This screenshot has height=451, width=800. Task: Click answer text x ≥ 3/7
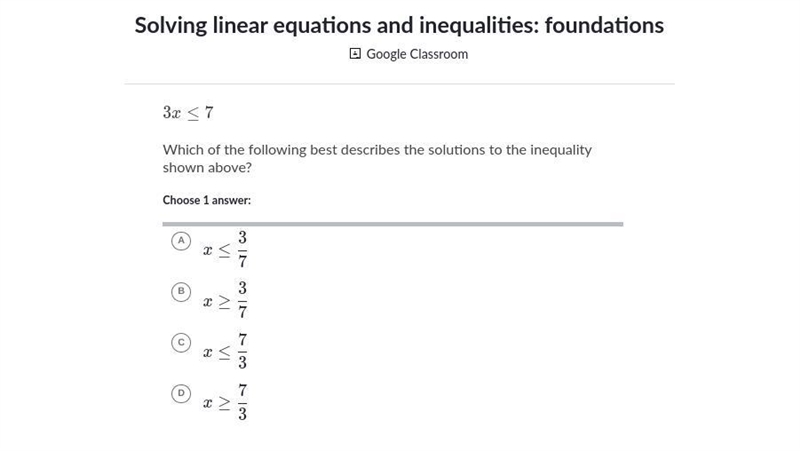(x=226, y=300)
